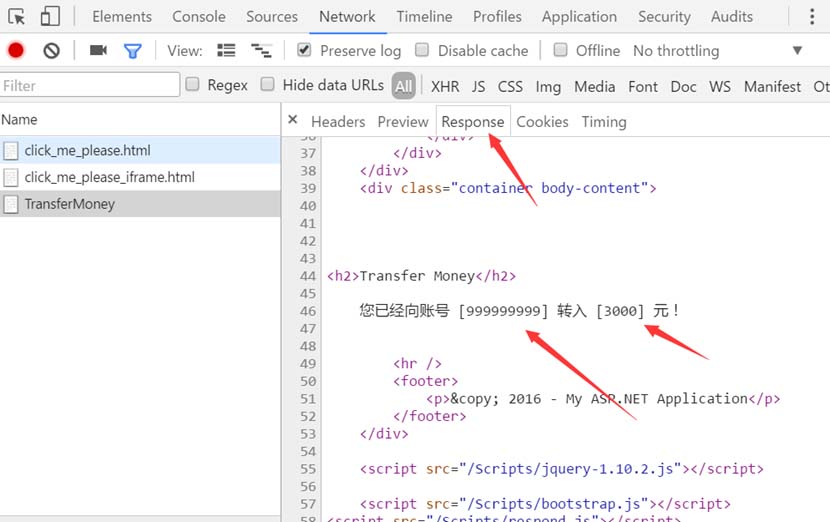Filter requests by Img
This screenshot has height=522, width=830.
(x=548, y=86)
